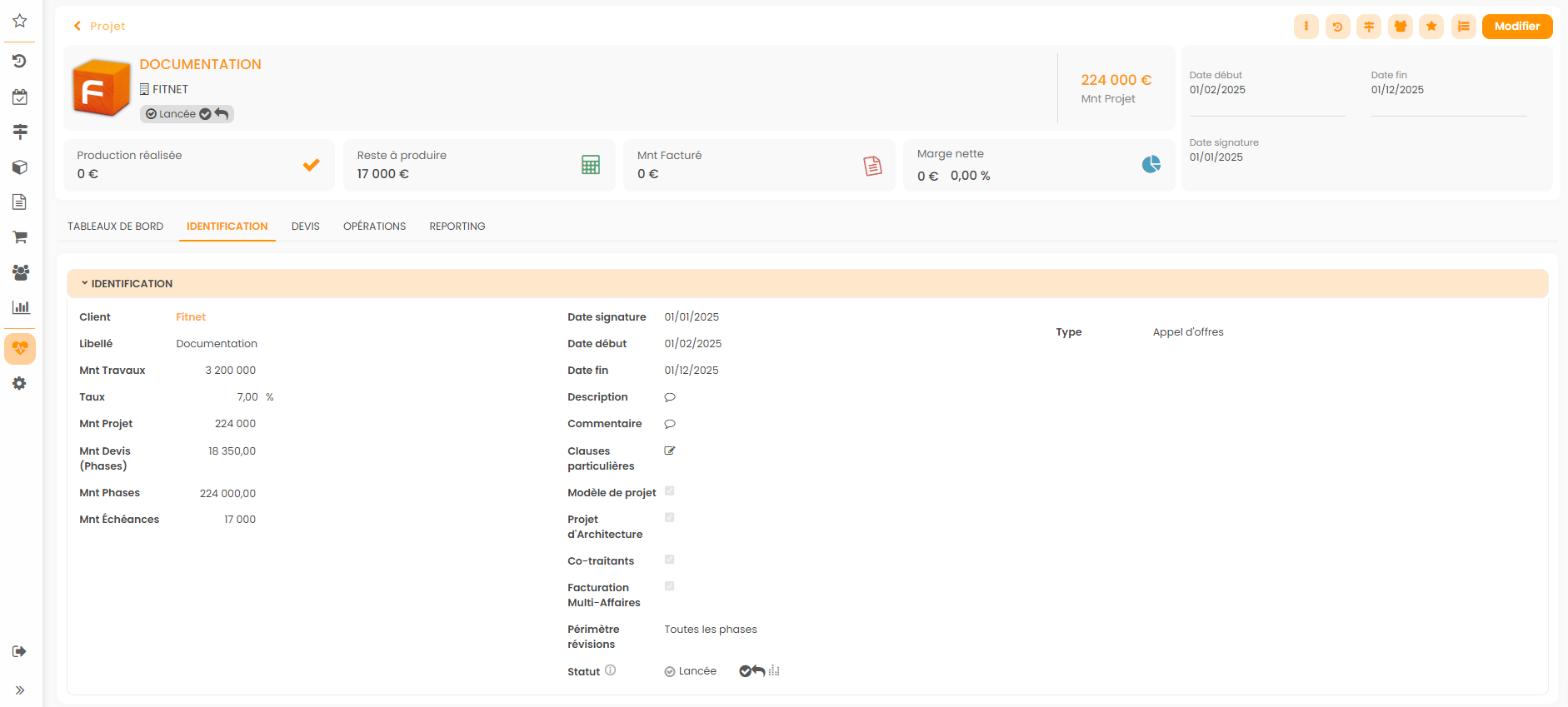Click the calculator icon in Reste à produire
The image size is (1568, 707).
click(x=591, y=165)
